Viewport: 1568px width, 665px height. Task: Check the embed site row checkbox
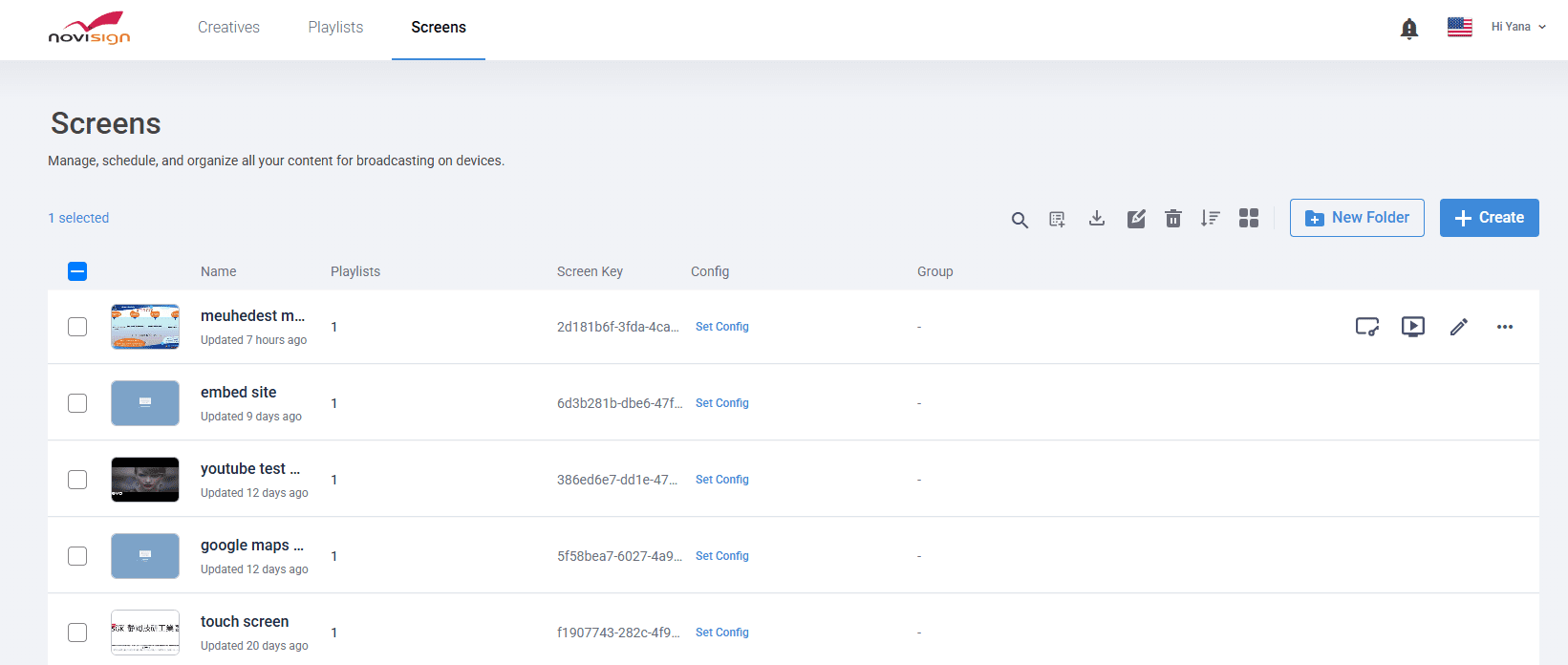click(x=77, y=403)
